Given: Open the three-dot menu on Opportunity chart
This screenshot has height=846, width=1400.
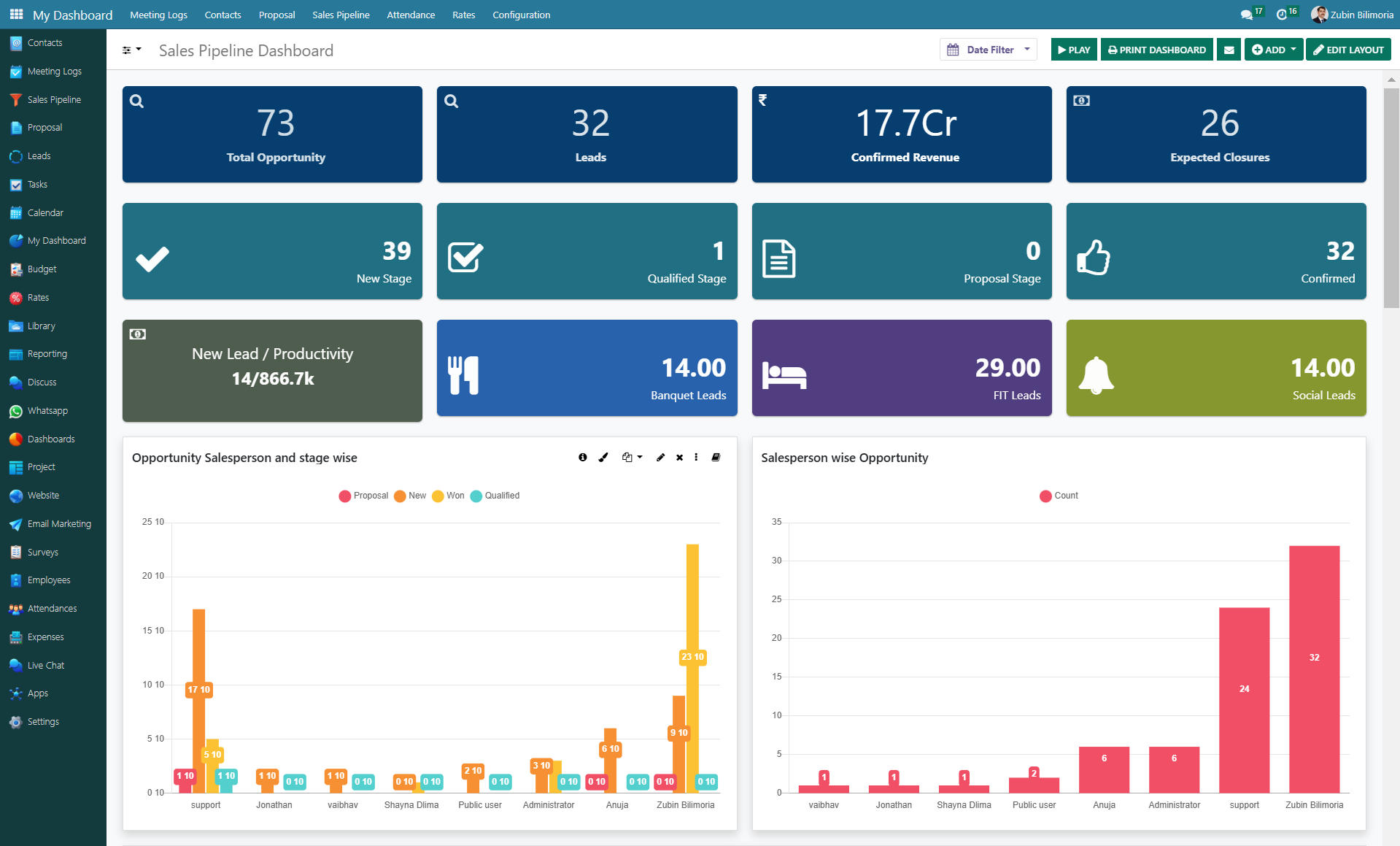Looking at the screenshot, I should pos(696,457).
